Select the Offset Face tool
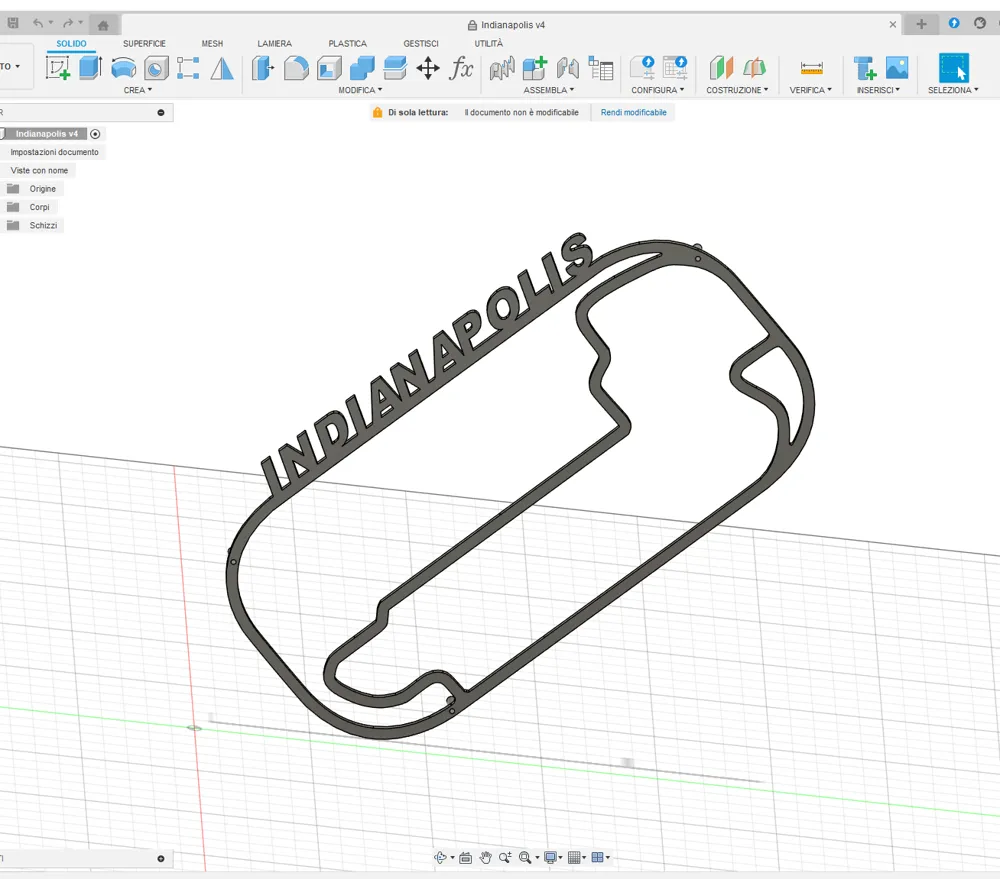The width and height of the screenshot is (1000, 879). tap(395, 68)
